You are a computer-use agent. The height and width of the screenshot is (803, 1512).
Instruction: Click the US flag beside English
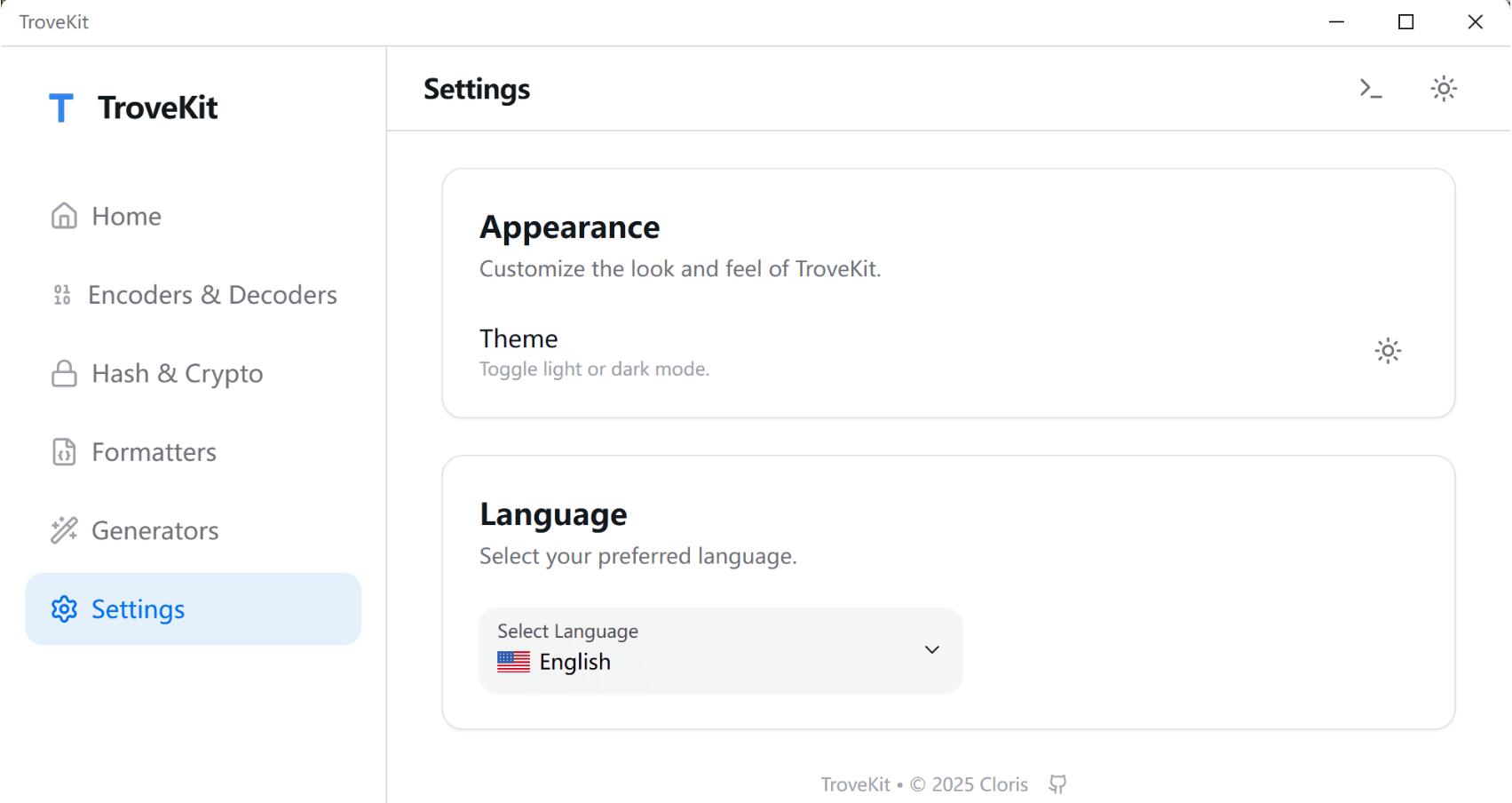click(513, 662)
